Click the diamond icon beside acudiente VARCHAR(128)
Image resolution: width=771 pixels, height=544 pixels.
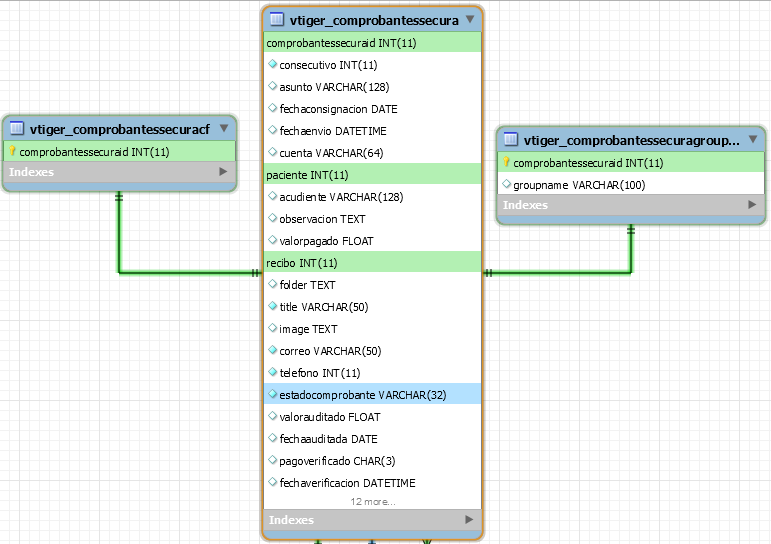(x=272, y=196)
